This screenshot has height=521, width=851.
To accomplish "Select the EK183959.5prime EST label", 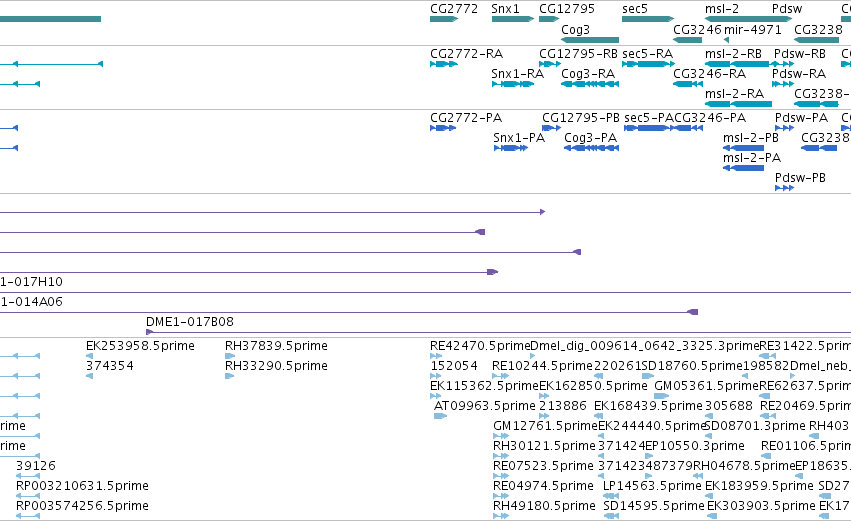I will pyautogui.click(x=759, y=486).
